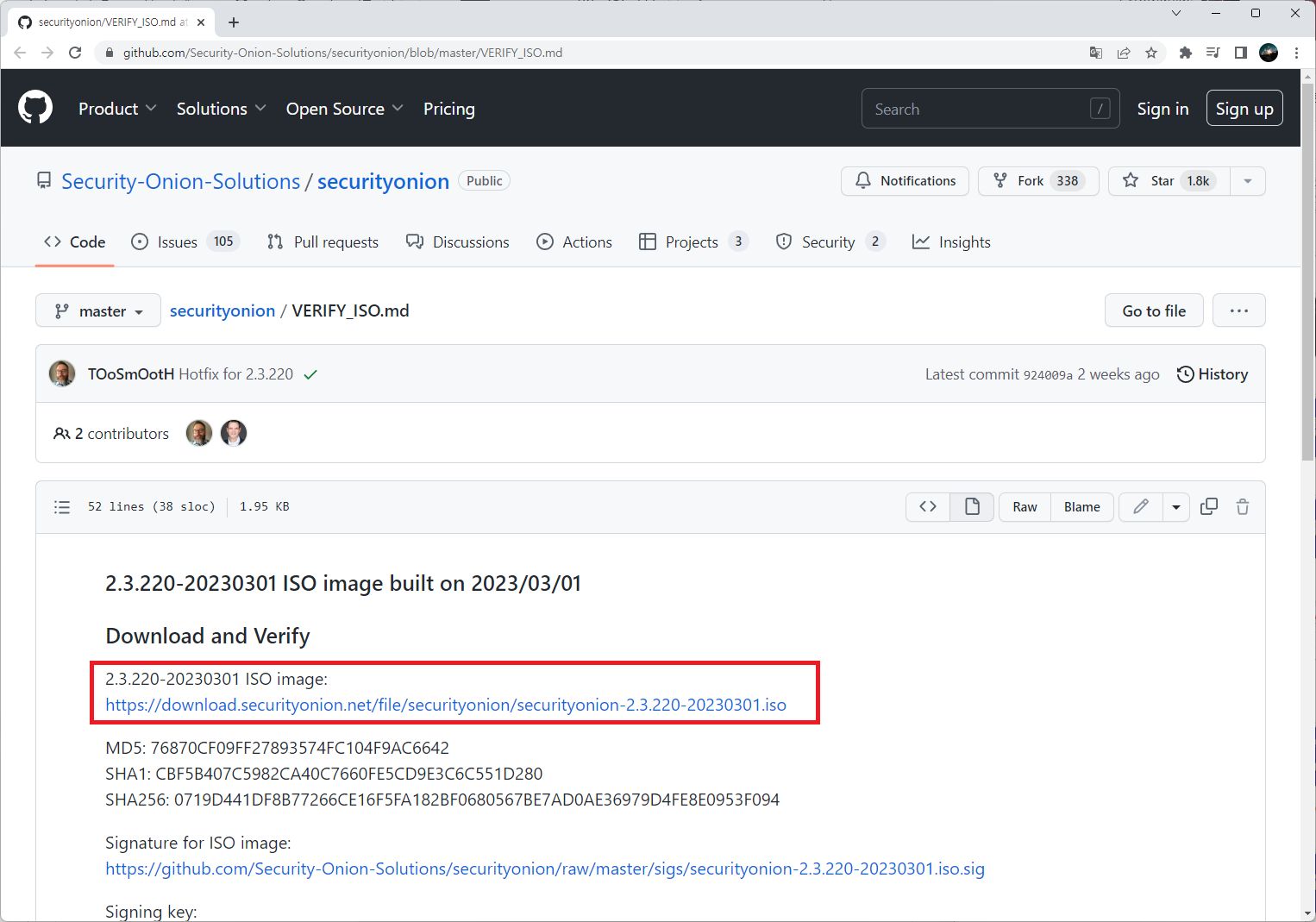This screenshot has height=922, width=1316.
Task: View file as Raw
Action: point(1025,507)
